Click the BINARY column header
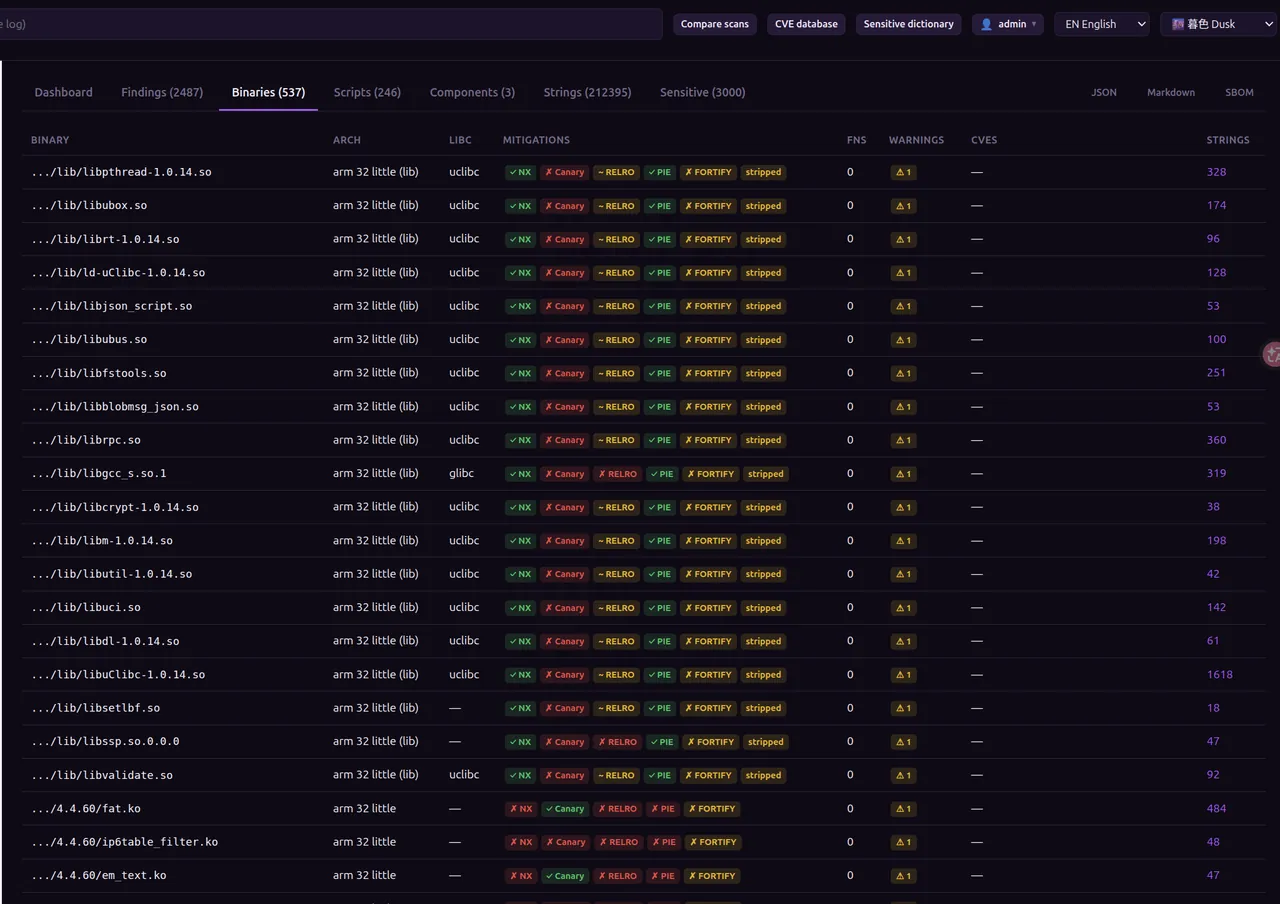 tap(50, 140)
